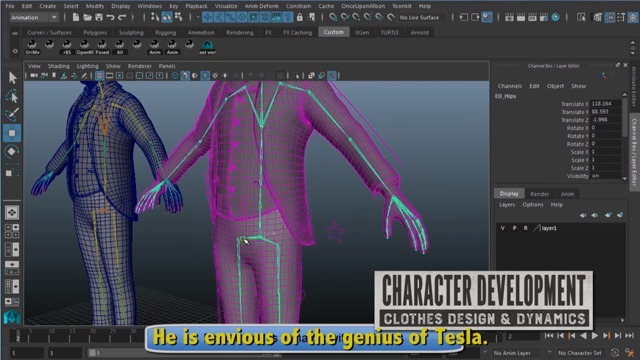The image size is (640, 360).
Task: Click the play forward button
Action: (x=595, y=336)
